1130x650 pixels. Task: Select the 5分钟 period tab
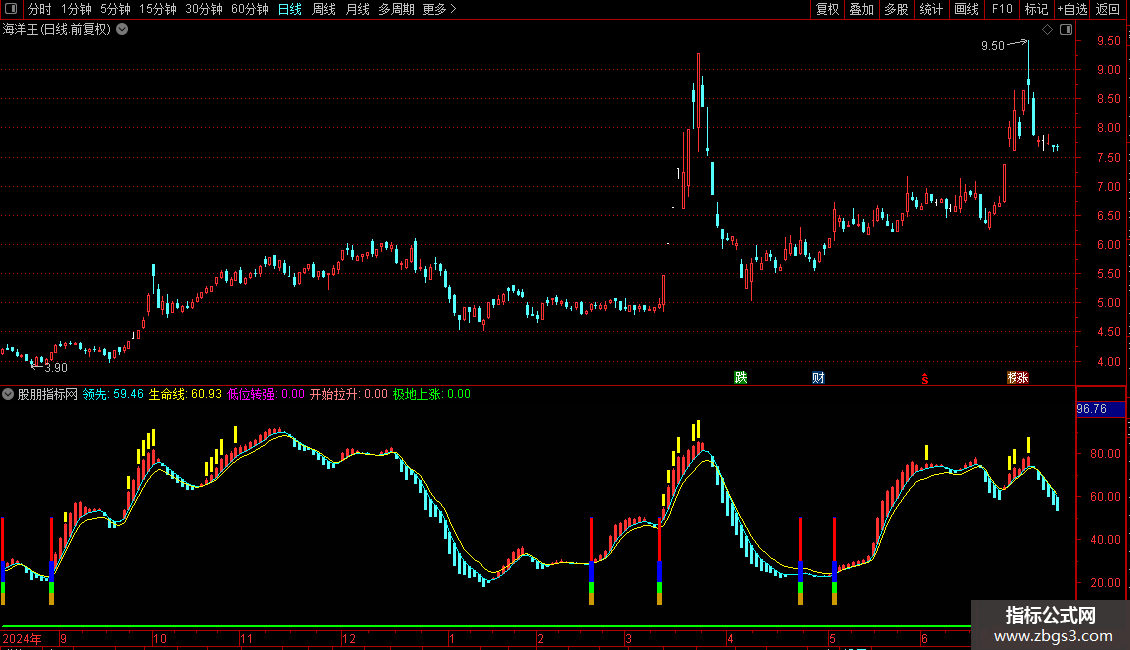115,9
